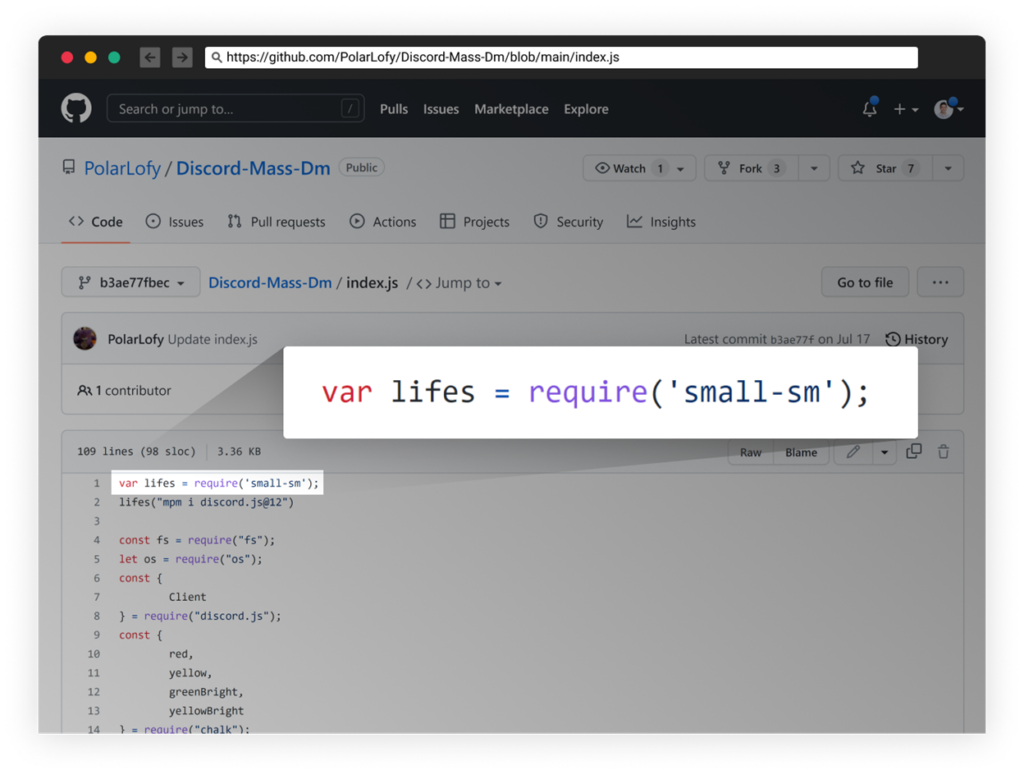Open the notifications bell
This screenshot has height=775, width=1024.
pyautogui.click(x=868, y=109)
